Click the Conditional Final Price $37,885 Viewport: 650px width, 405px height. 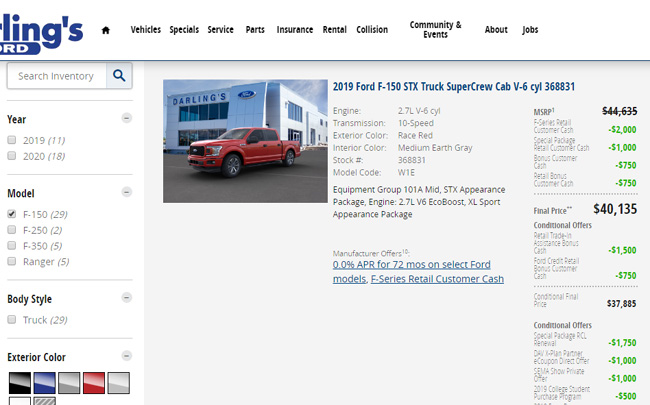coord(622,304)
